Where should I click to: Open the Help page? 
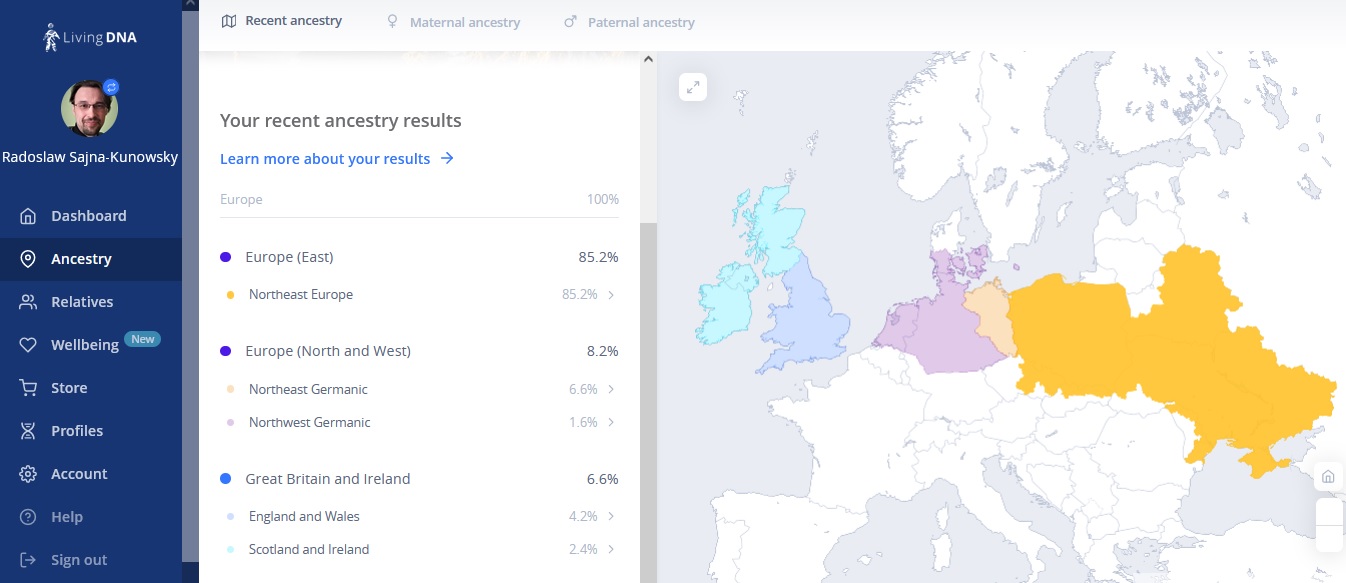pos(66,517)
